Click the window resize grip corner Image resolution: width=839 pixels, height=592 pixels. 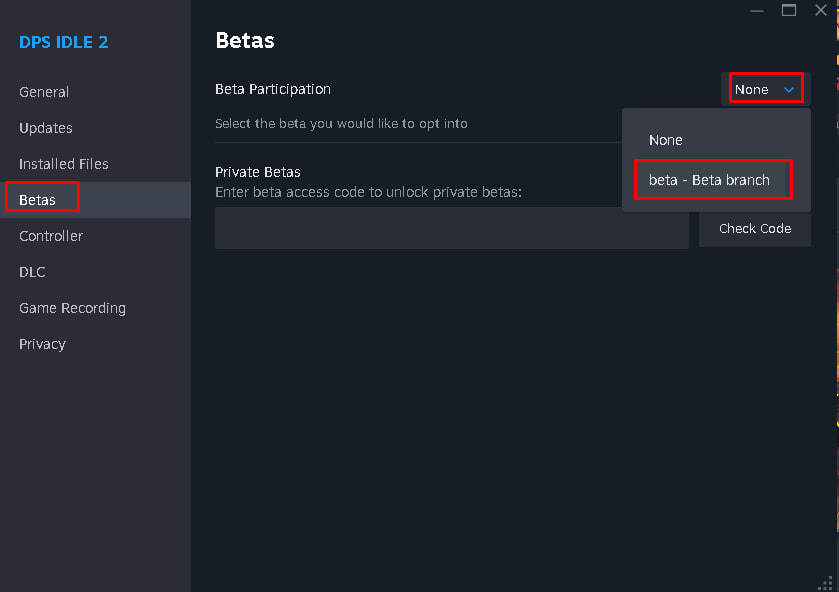tap(826, 583)
